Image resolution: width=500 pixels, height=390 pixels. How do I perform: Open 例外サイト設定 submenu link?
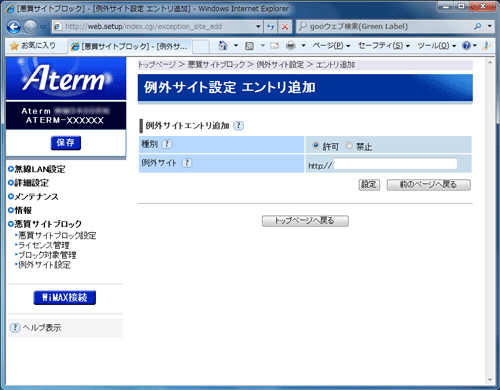click(43, 265)
